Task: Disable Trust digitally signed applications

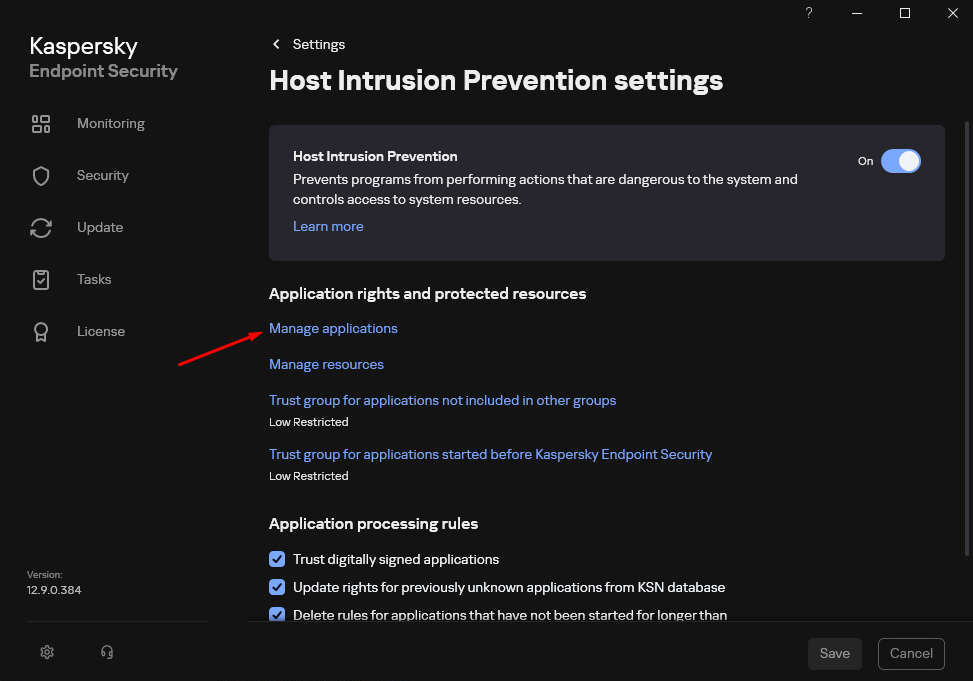Action: tap(277, 559)
